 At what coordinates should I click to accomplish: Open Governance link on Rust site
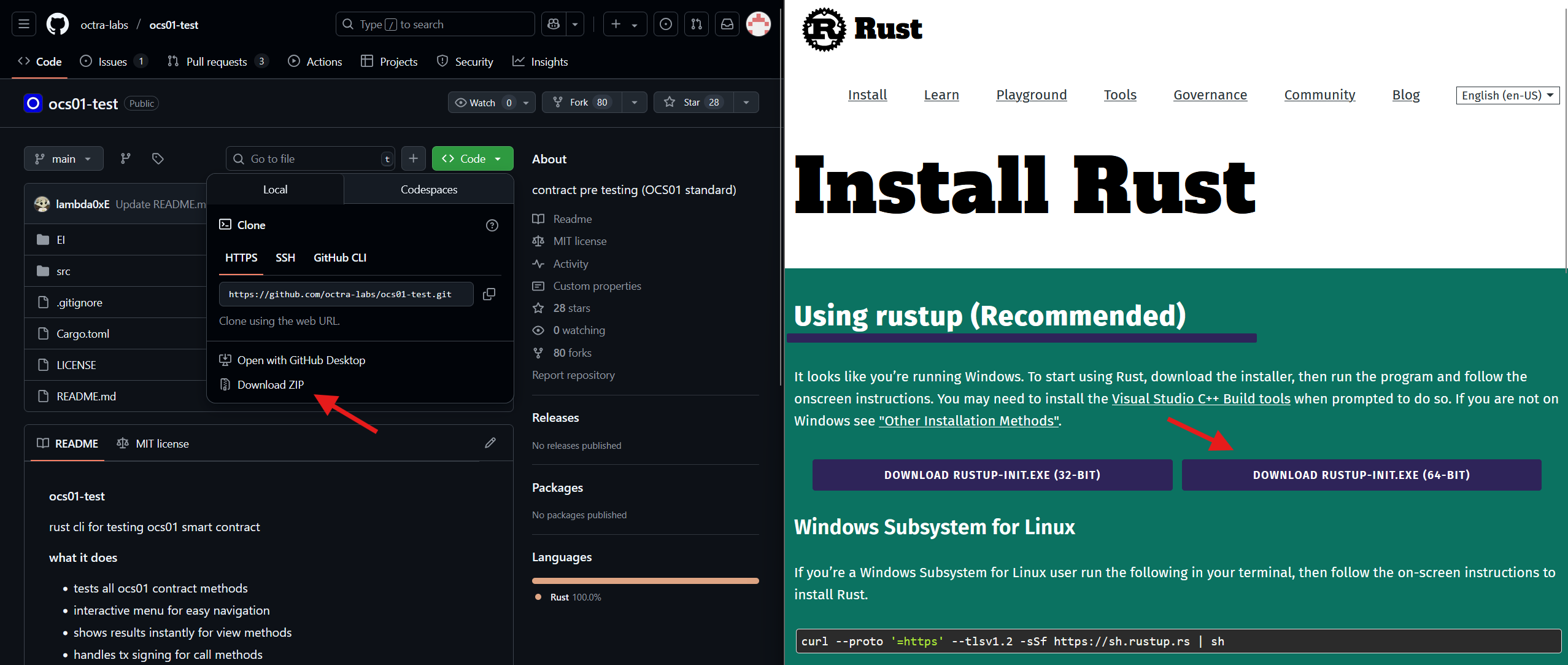coord(1210,95)
